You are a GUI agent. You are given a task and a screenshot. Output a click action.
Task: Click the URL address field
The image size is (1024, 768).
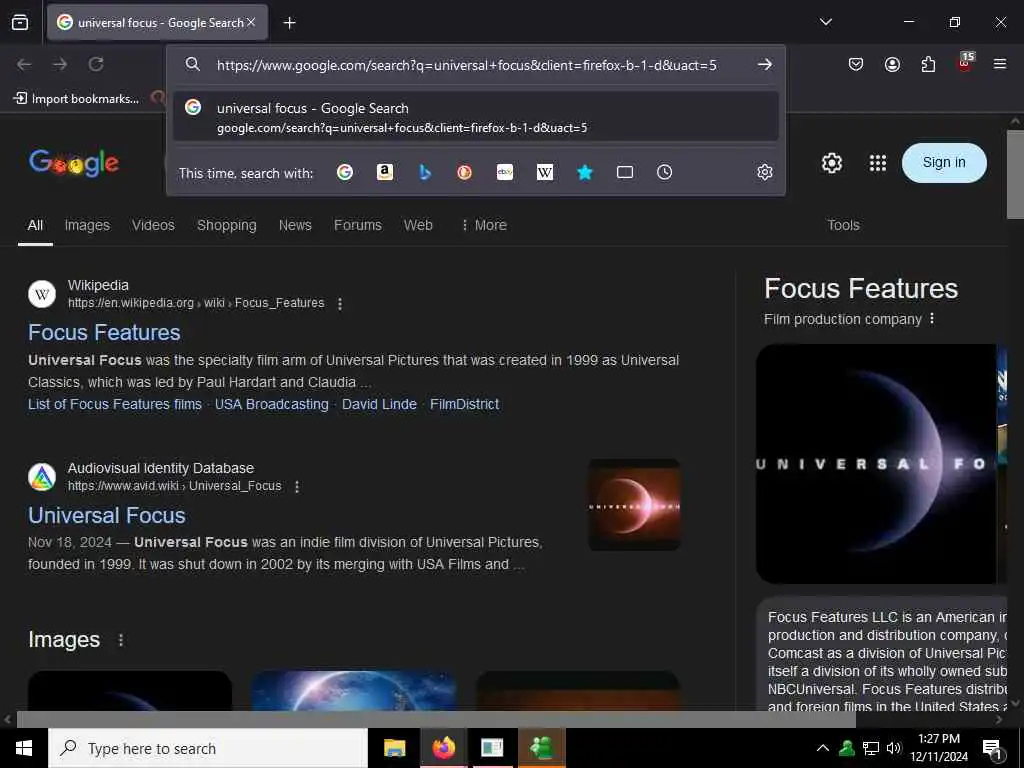466,65
